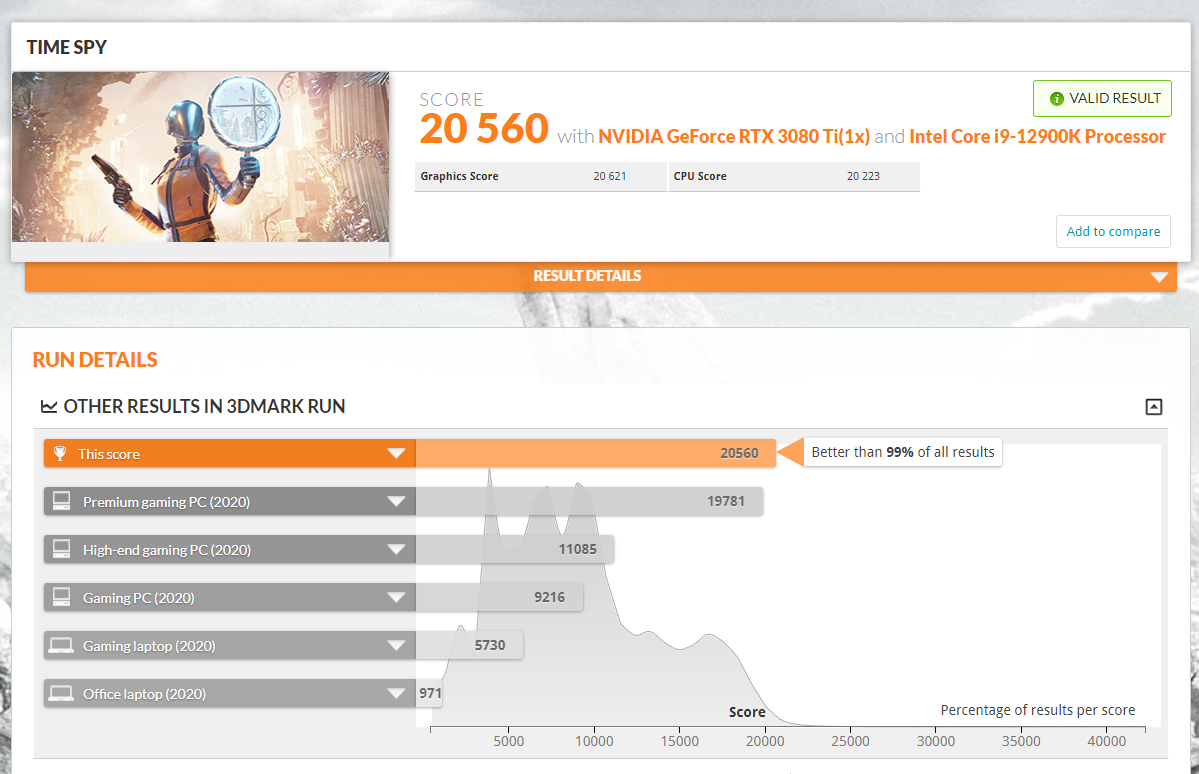Click the Time Spy benchmark thumbnail image

tap(201, 157)
